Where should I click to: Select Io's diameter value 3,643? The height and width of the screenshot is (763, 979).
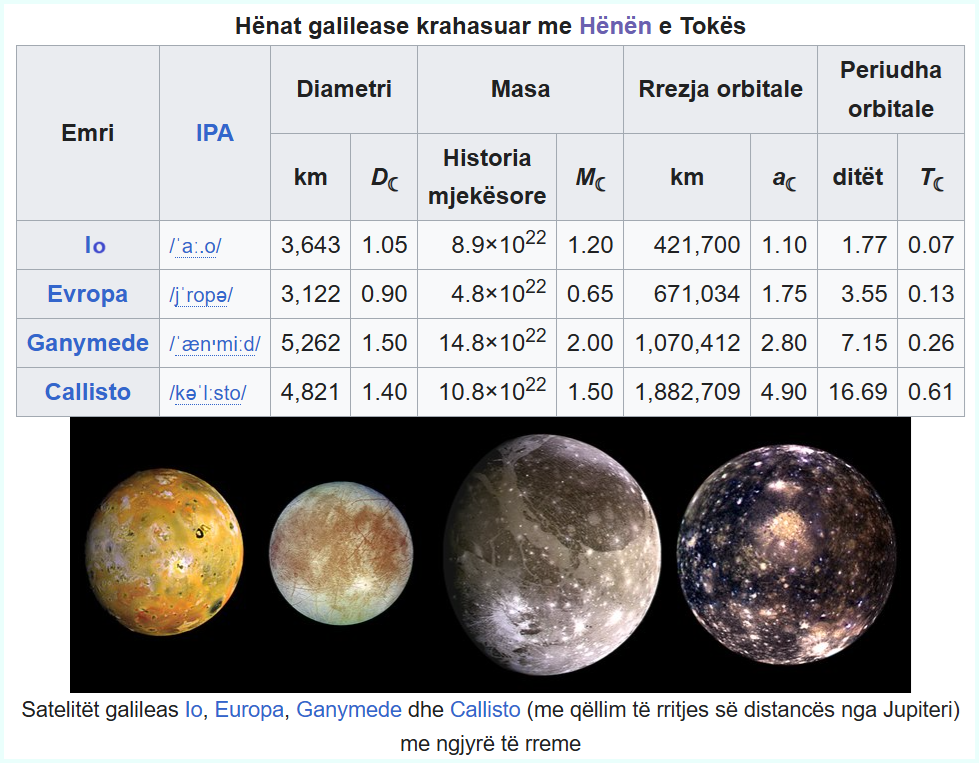click(x=310, y=245)
